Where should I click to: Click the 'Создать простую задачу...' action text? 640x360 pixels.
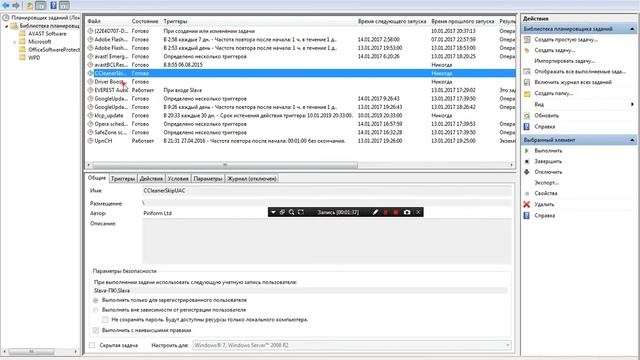(x=566, y=40)
